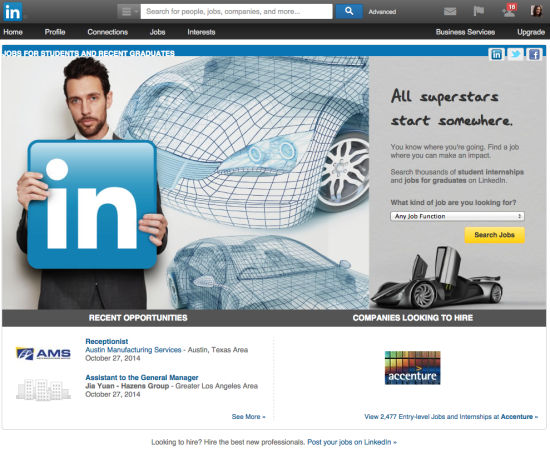Click the LinkedIn logo in the header
Screen dimensions: 550x449
(x=13, y=12)
